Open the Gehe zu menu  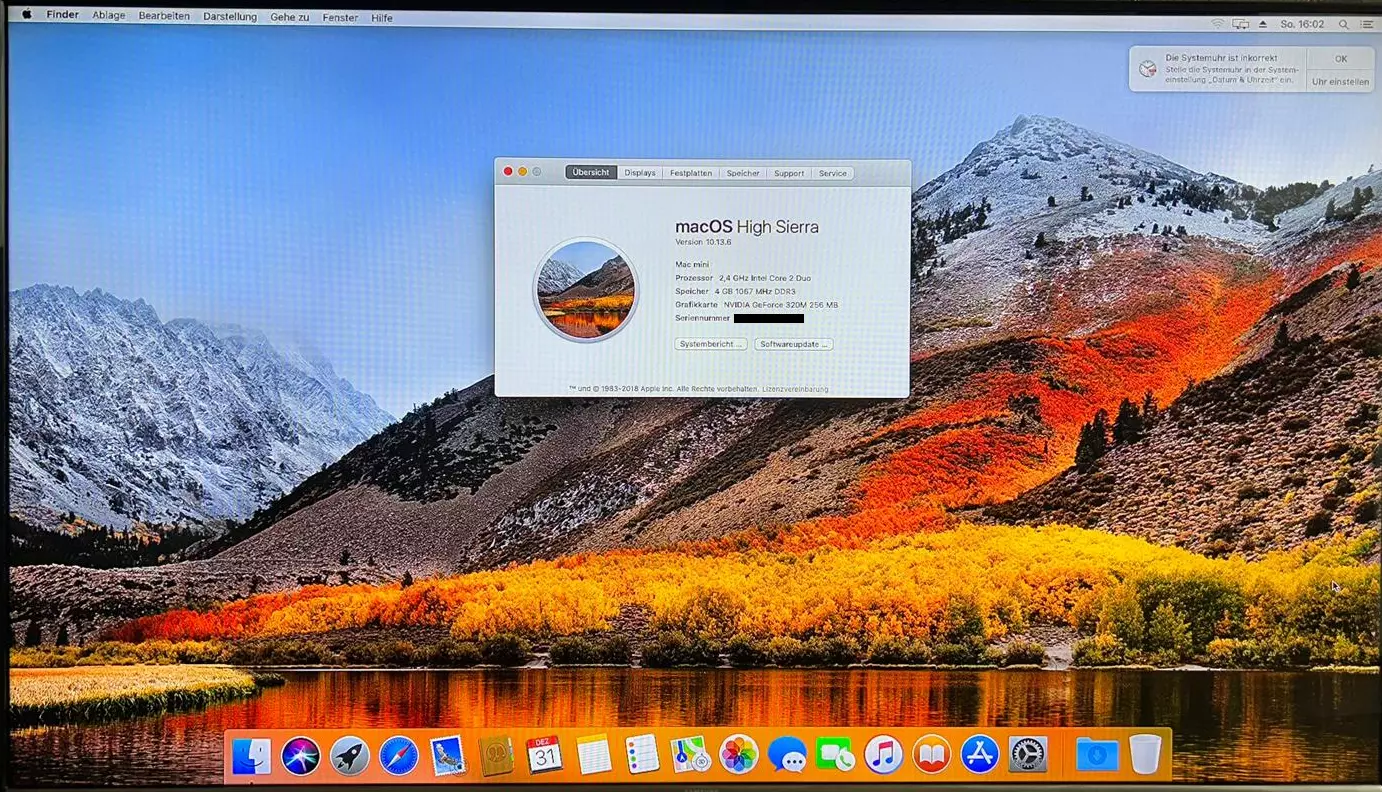point(289,17)
